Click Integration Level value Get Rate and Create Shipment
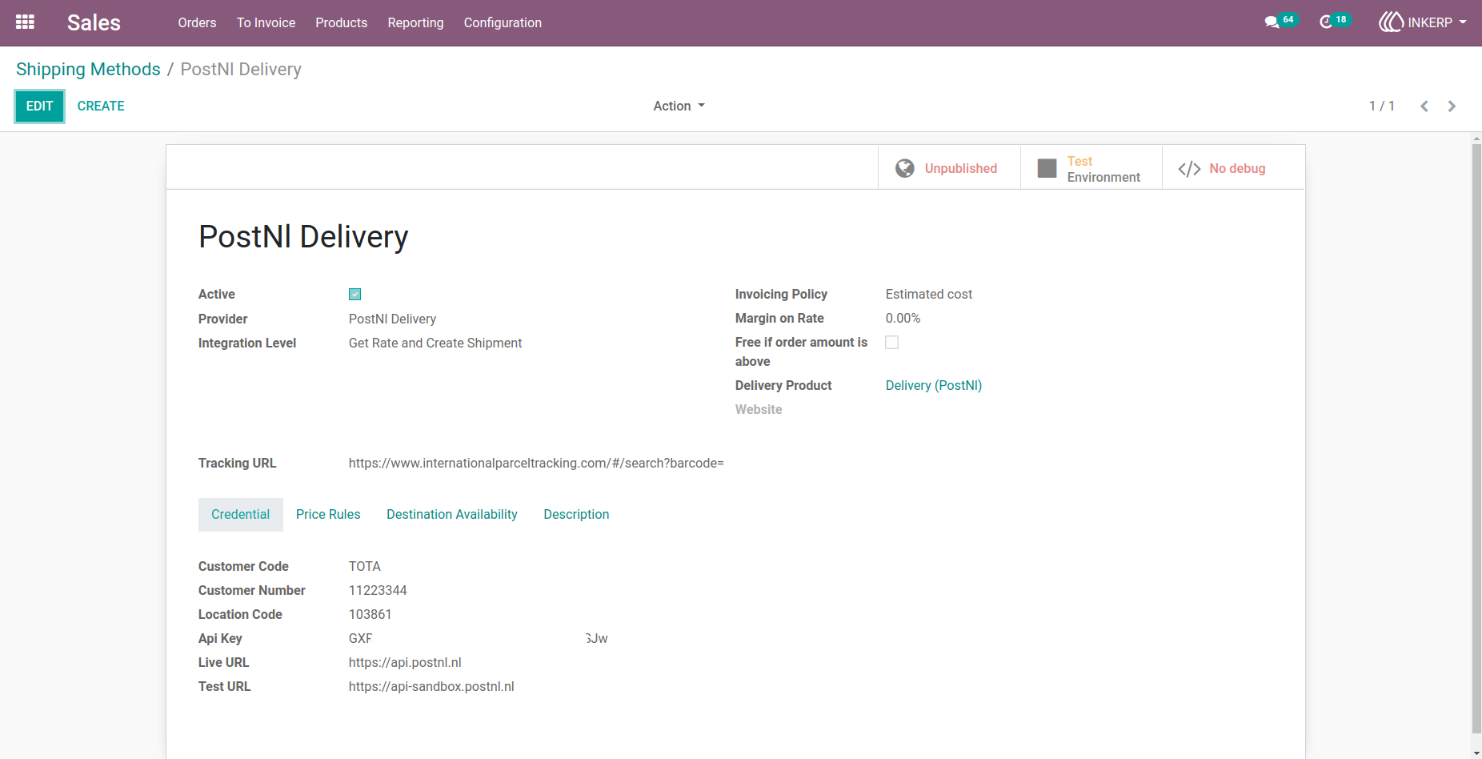The width and height of the screenshot is (1482, 759). [x=435, y=343]
